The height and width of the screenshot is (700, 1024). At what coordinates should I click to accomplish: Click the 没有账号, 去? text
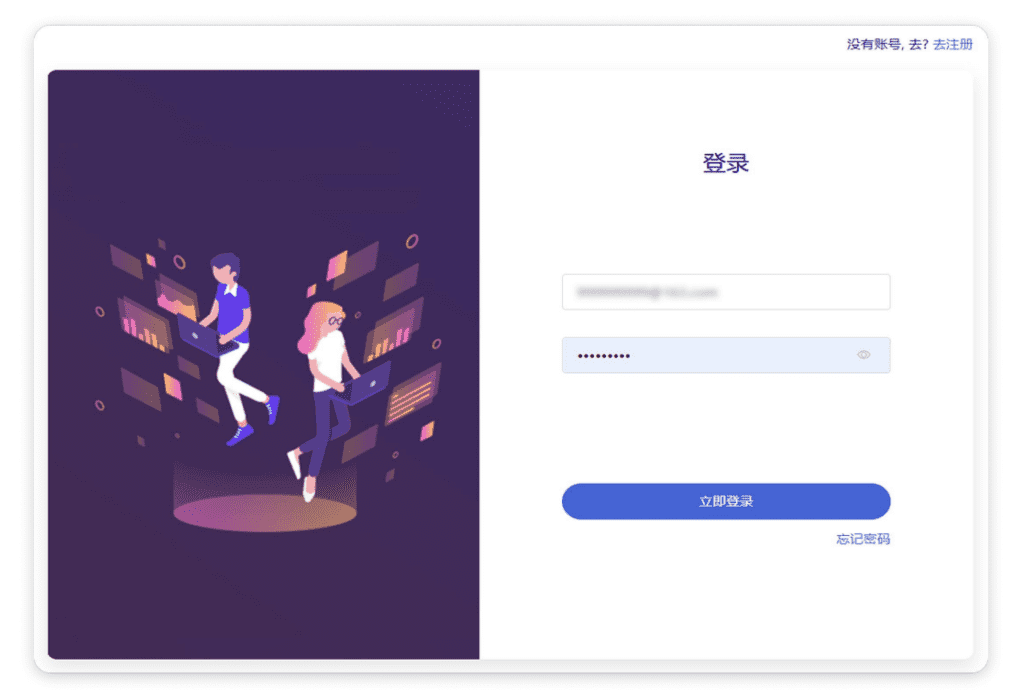coord(888,44)
